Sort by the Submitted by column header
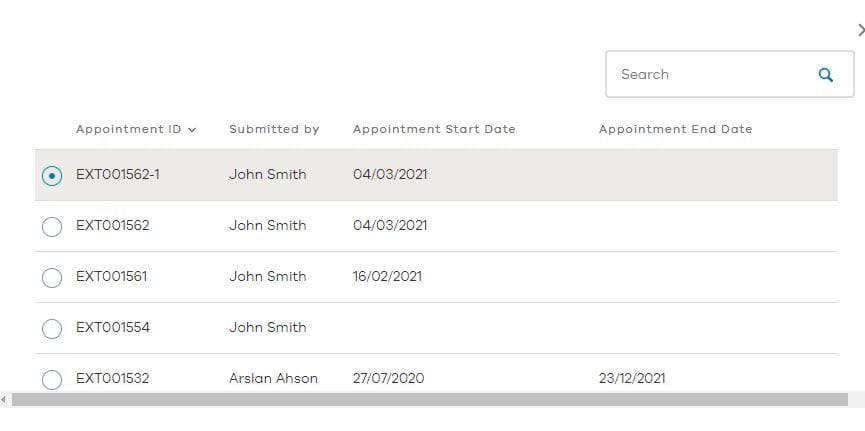 coord(274,129)
